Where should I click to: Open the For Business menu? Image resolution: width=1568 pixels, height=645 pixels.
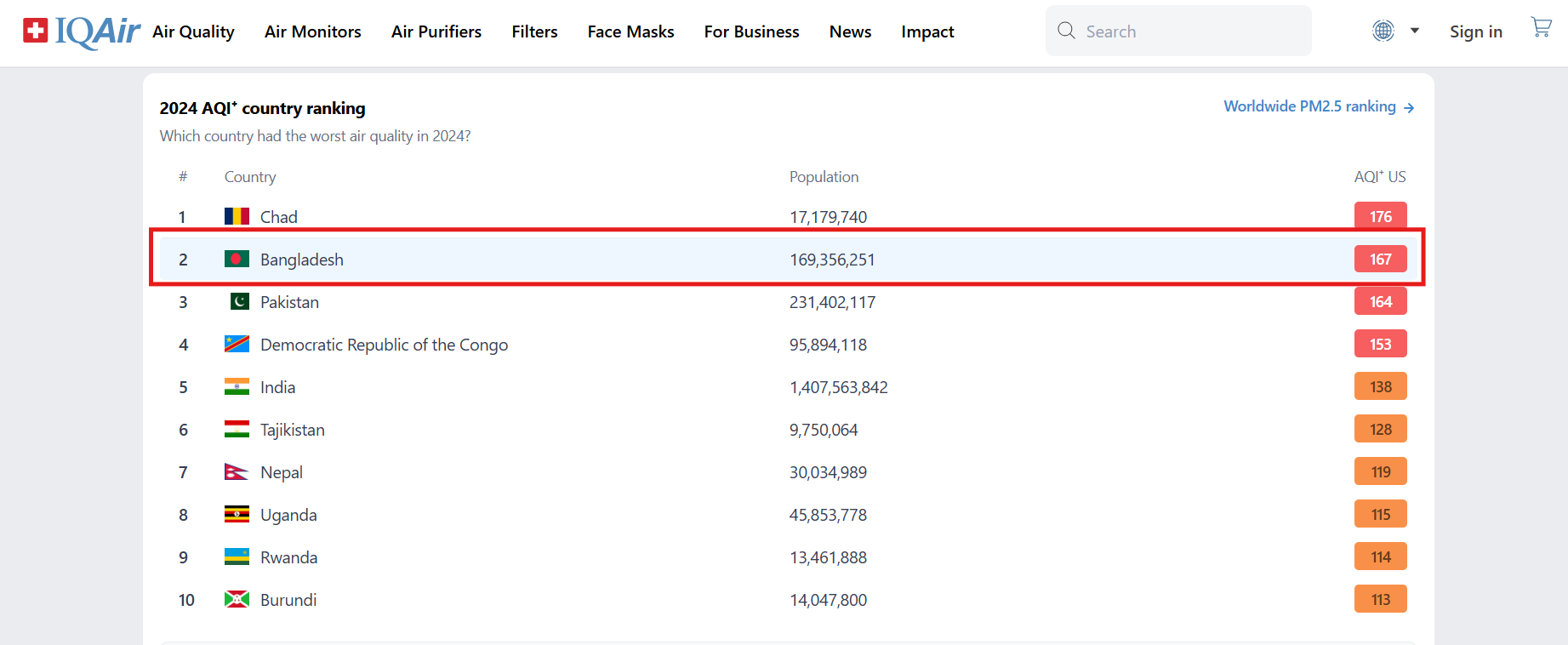coord(751,31)
